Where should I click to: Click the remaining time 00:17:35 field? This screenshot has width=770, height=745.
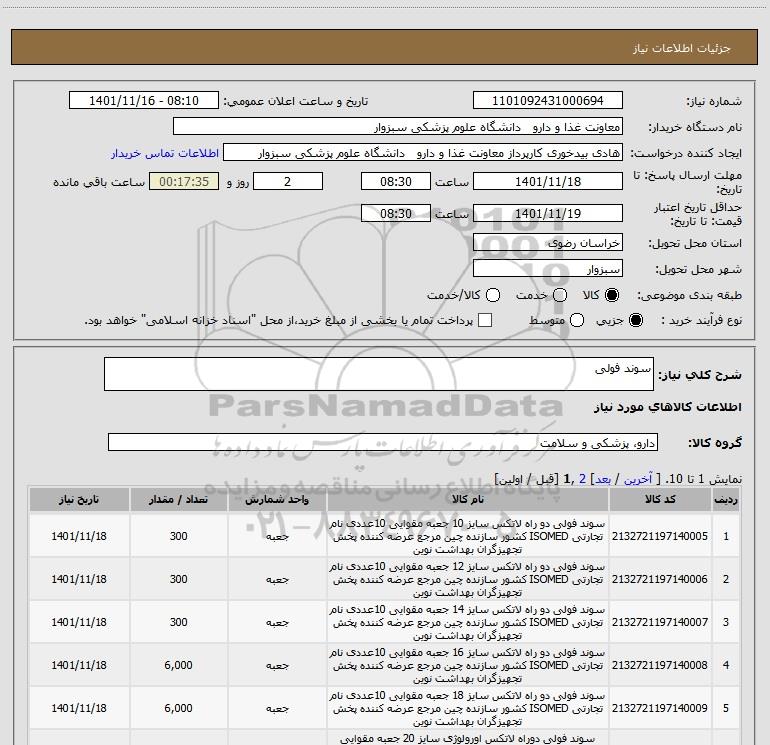click(x=184, y=181)
